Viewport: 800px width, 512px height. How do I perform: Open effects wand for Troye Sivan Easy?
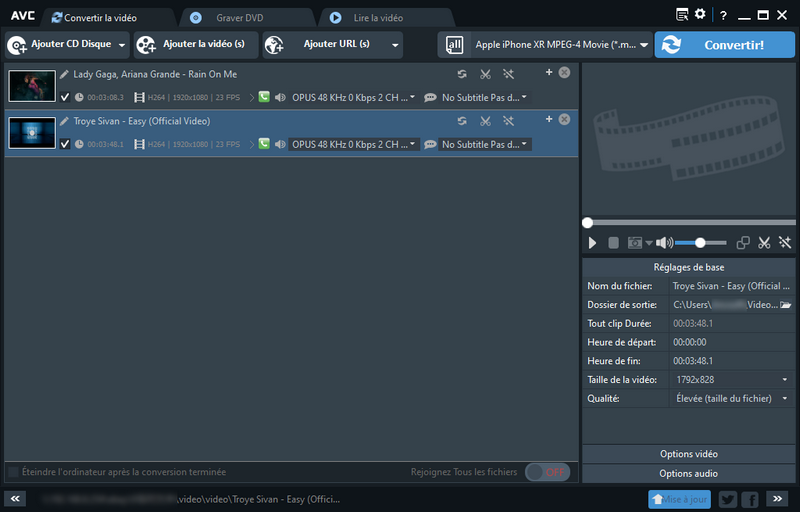[x=508, y=121]
